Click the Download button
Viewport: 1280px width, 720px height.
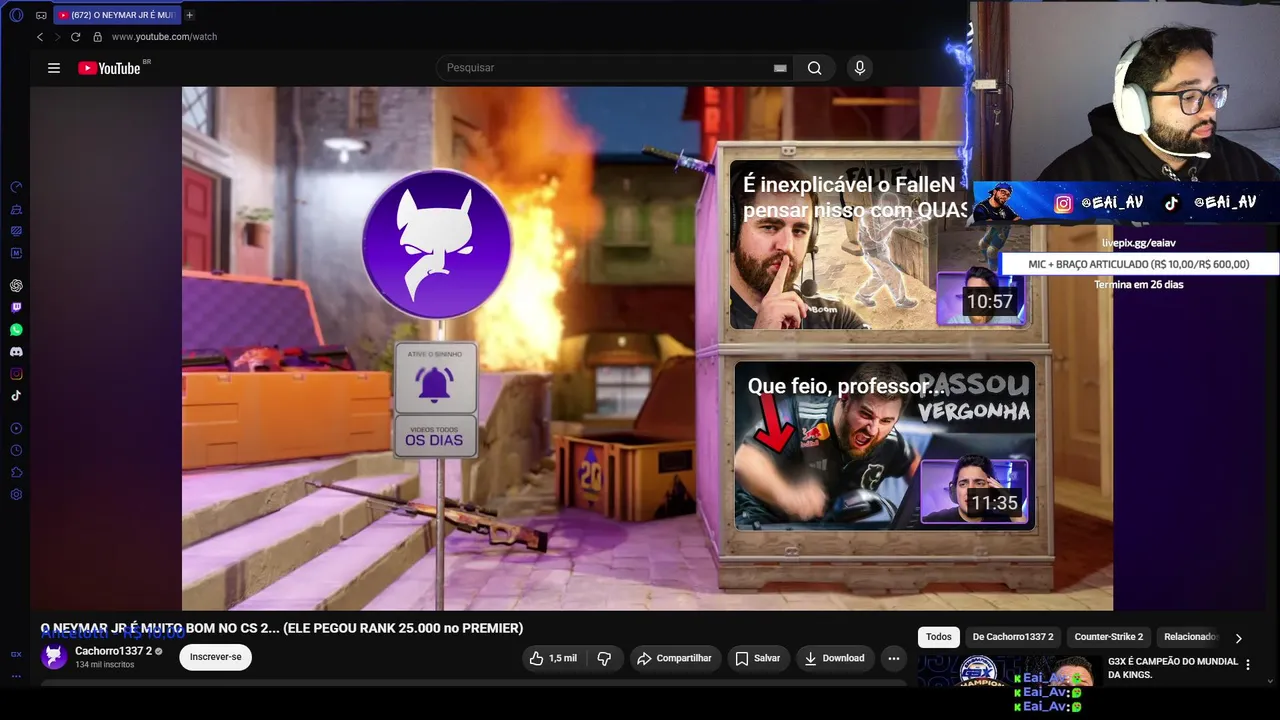[834, 658]
